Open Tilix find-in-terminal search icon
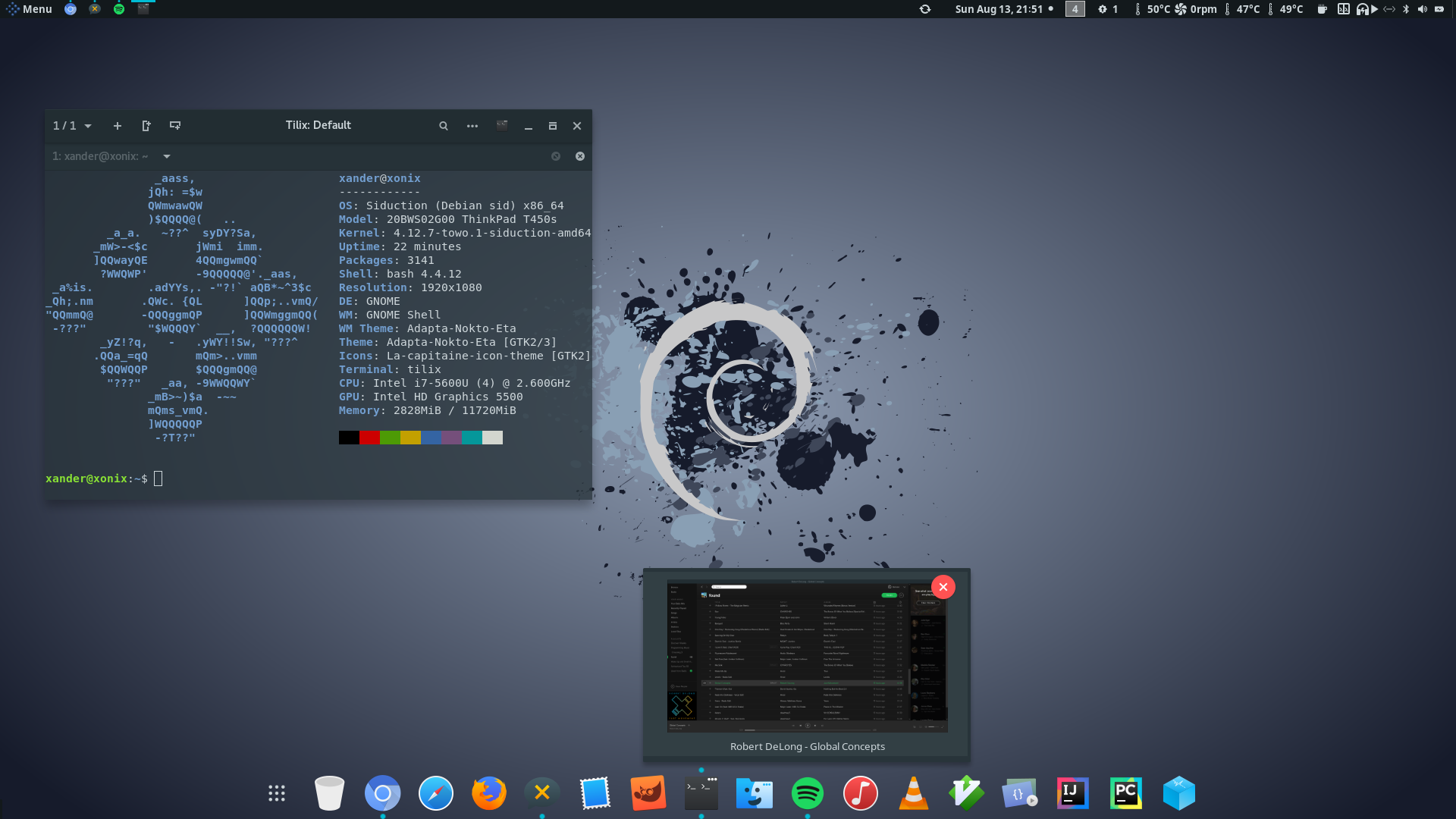 444,126
